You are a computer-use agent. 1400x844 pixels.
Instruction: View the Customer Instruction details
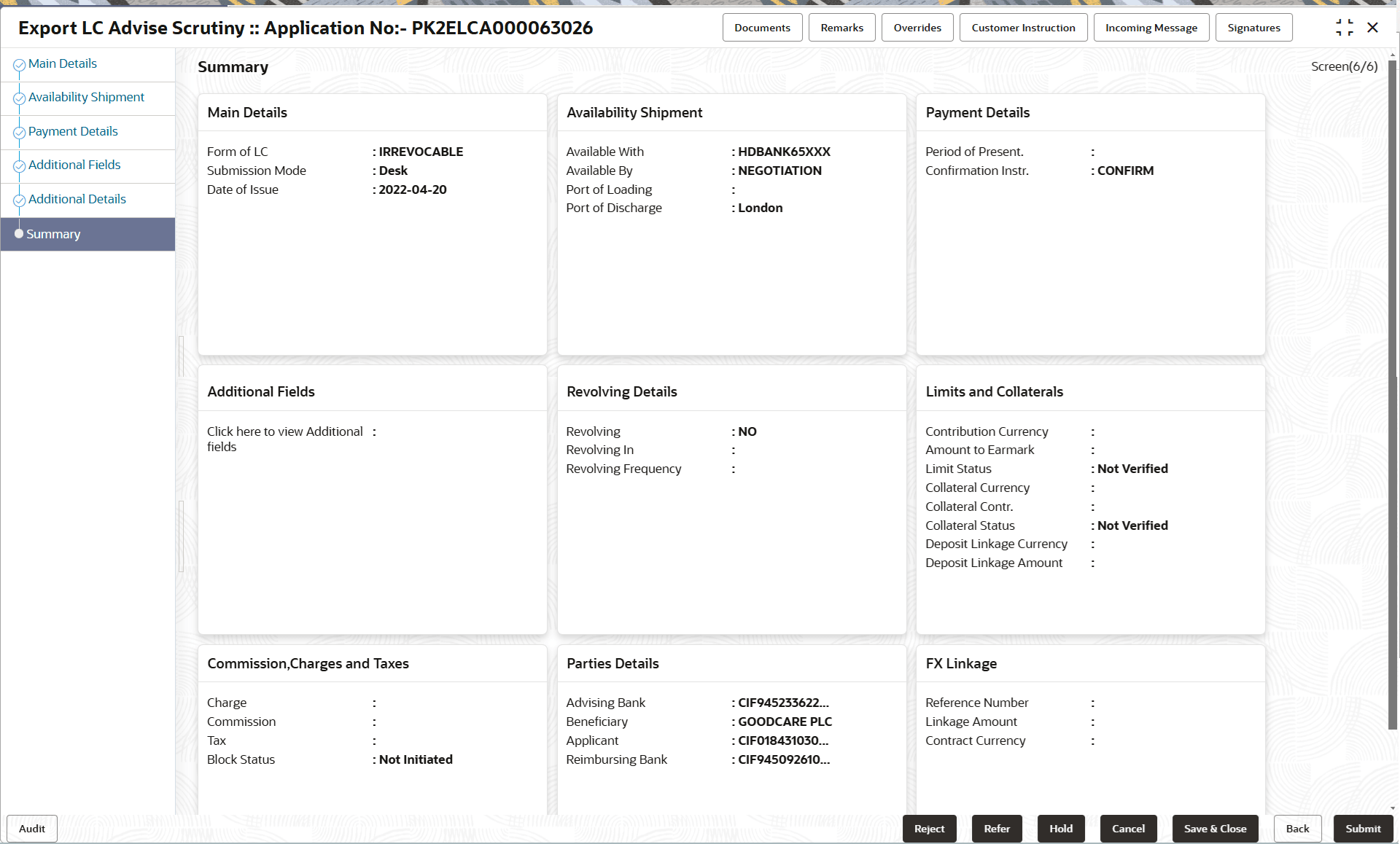pyautogui.click(x=1023, y=27)
